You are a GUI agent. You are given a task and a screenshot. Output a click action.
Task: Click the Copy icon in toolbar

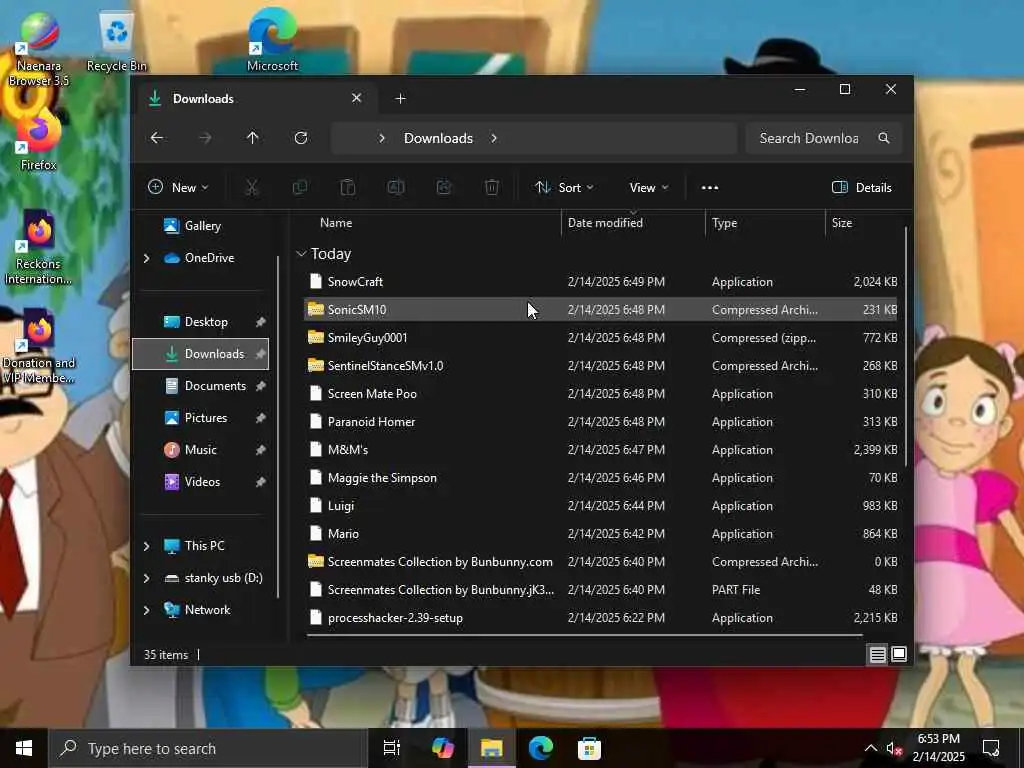click(x=300, y=187)
